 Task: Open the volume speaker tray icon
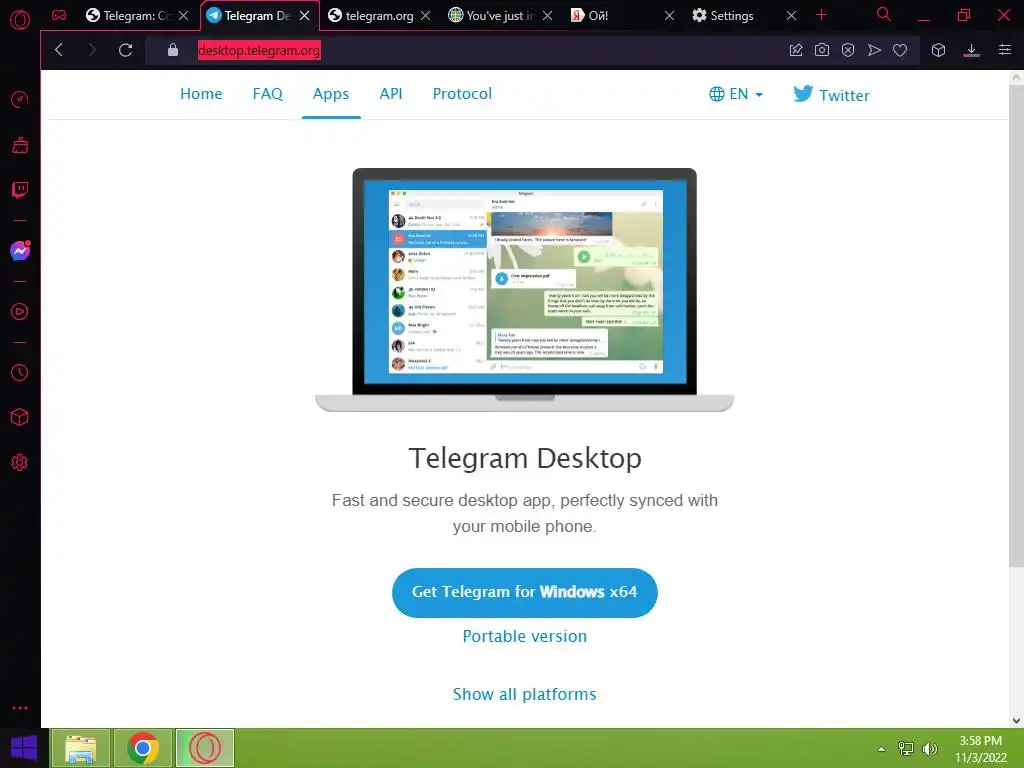click(x=929, y=749)
